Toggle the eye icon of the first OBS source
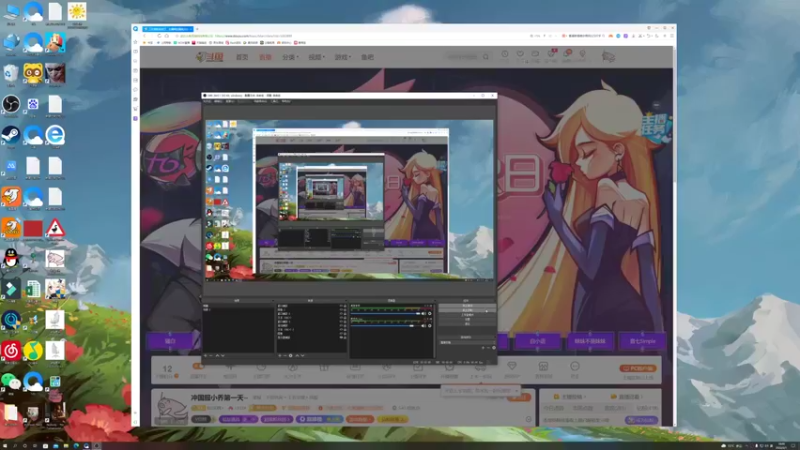The width and height of the screenshot is (800, 450). pyautogui.click(x=340, y=306)
